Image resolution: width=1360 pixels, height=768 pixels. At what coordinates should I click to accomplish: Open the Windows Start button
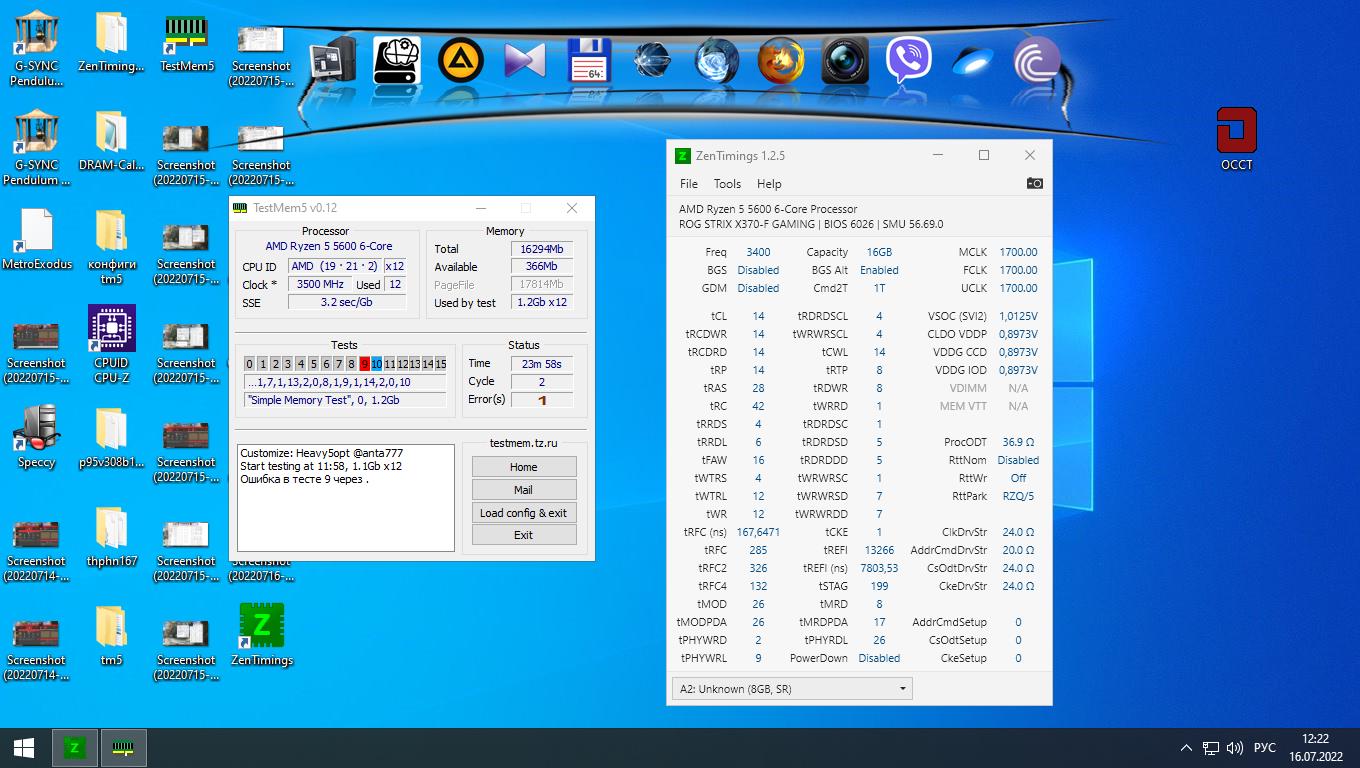pos(24,748)
